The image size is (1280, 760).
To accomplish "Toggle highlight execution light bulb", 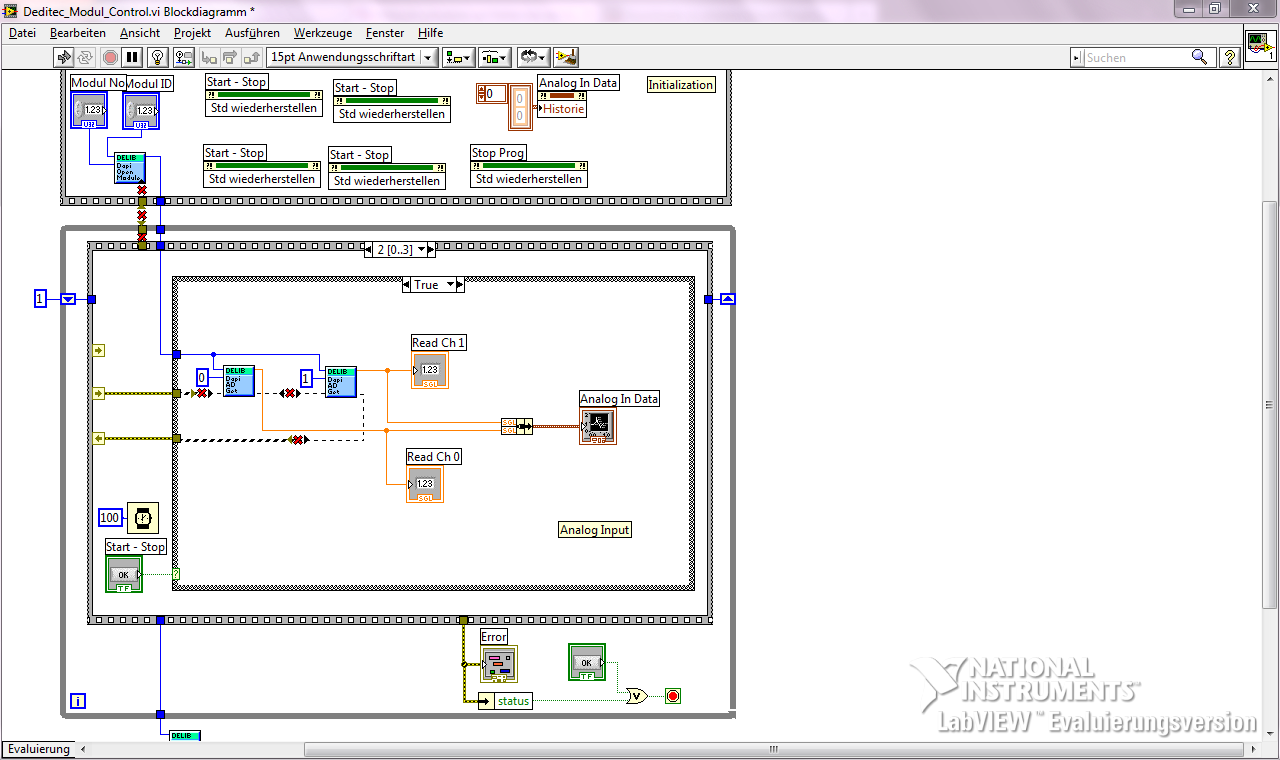I will pos(157,57).
